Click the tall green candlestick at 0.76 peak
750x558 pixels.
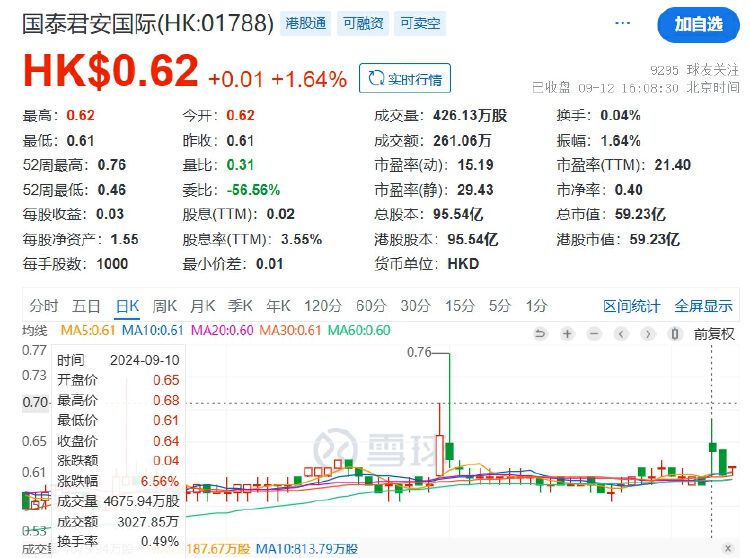point(450,411)
